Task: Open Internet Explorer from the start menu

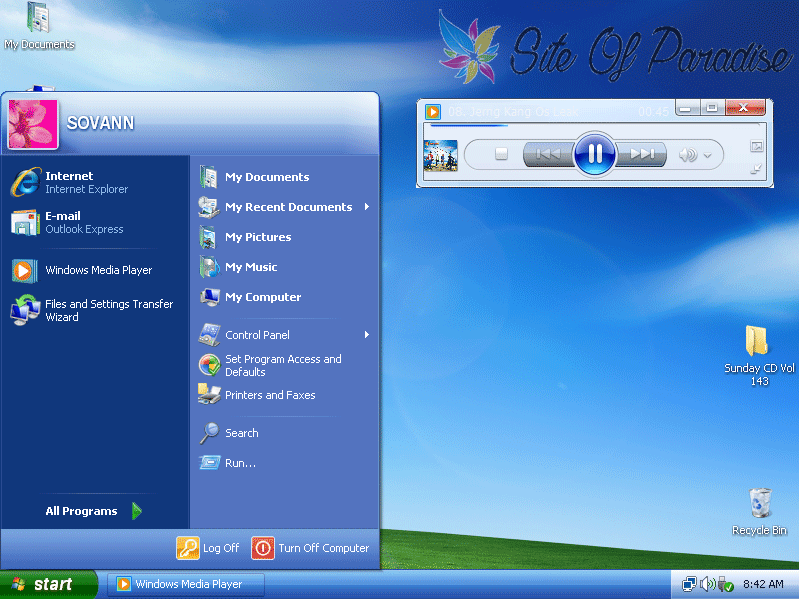Action: click(x=95, y=182)
